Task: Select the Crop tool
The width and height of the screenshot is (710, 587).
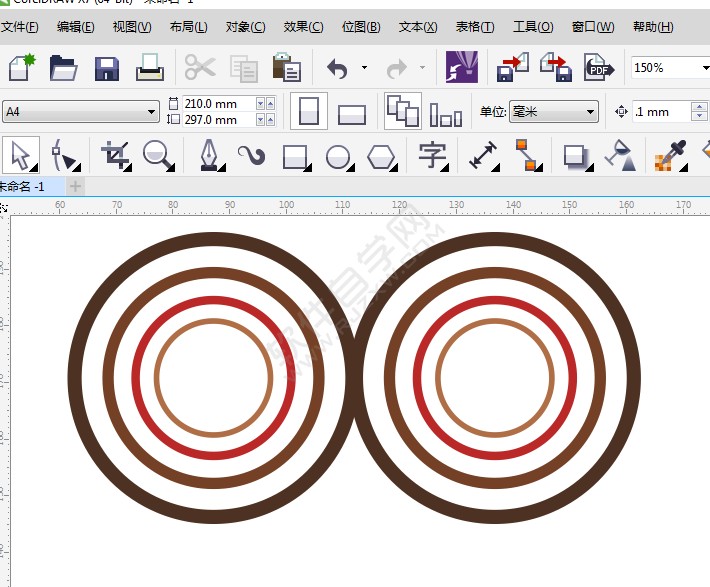Action: coord(115,156)
